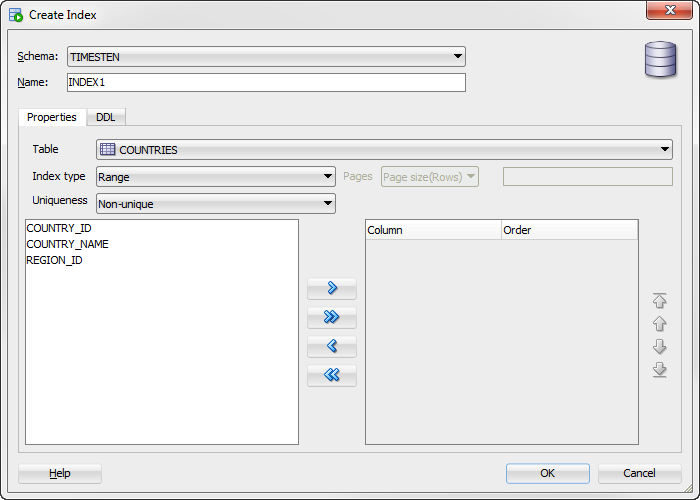The image size is (700, 500).
Task: Remove selected column with single left arrow
Action: coord(332,346)
